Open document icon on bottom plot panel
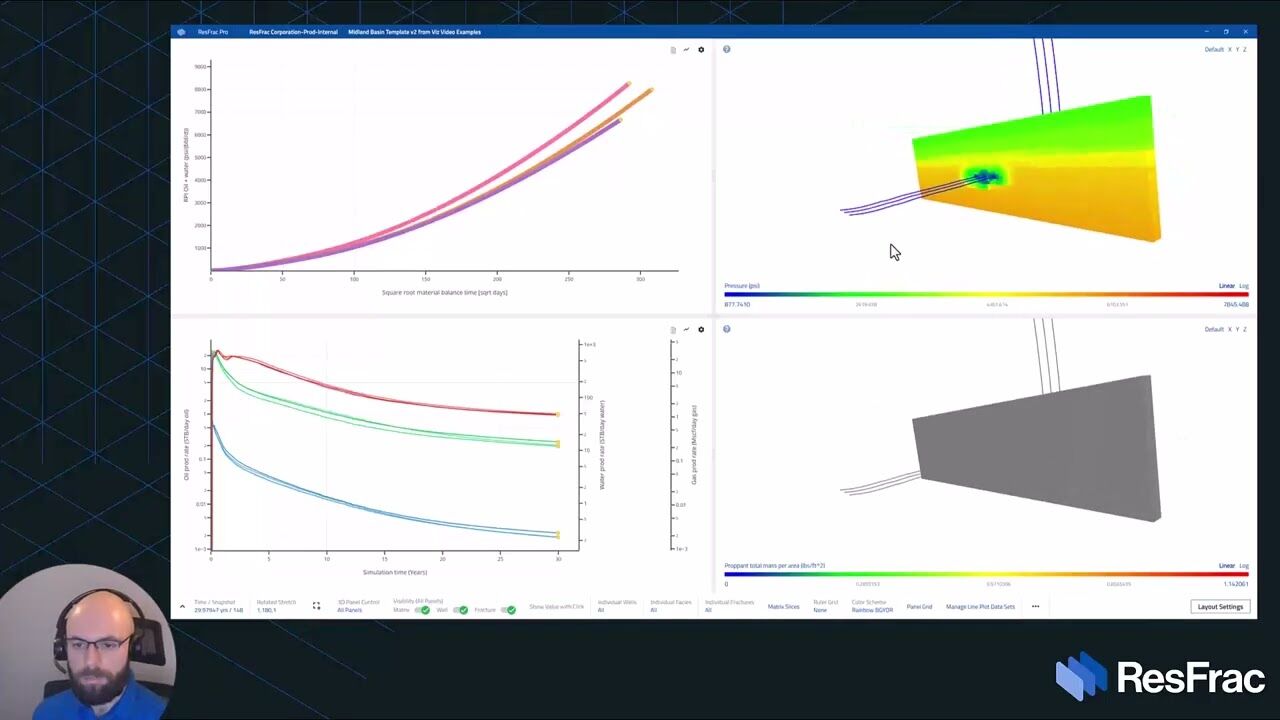This screenshot has width=1280, height=720. (673, 329)
